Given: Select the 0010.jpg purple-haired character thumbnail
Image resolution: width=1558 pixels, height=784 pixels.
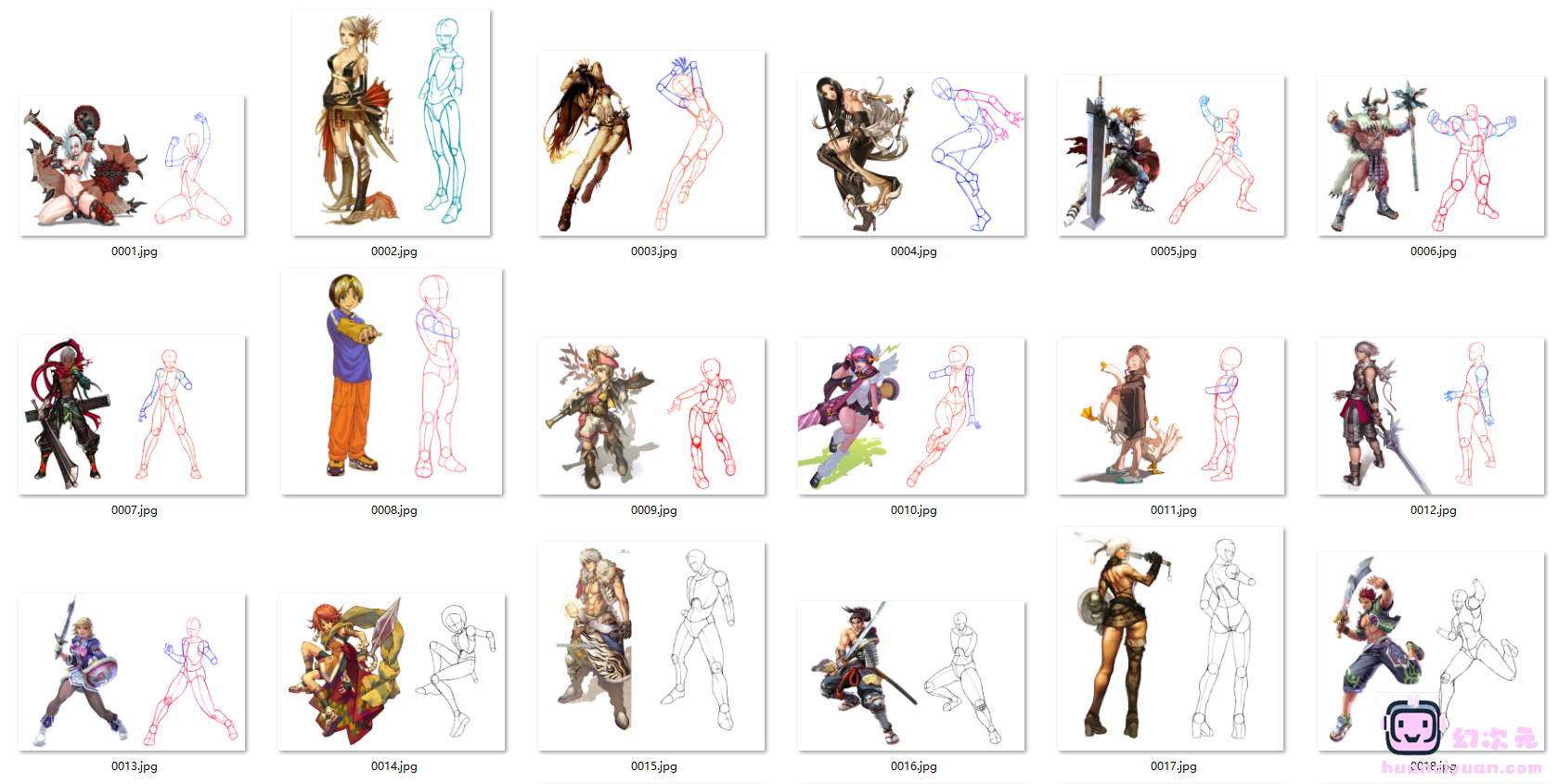Looking at the screenshot, I should pos(911,416).
